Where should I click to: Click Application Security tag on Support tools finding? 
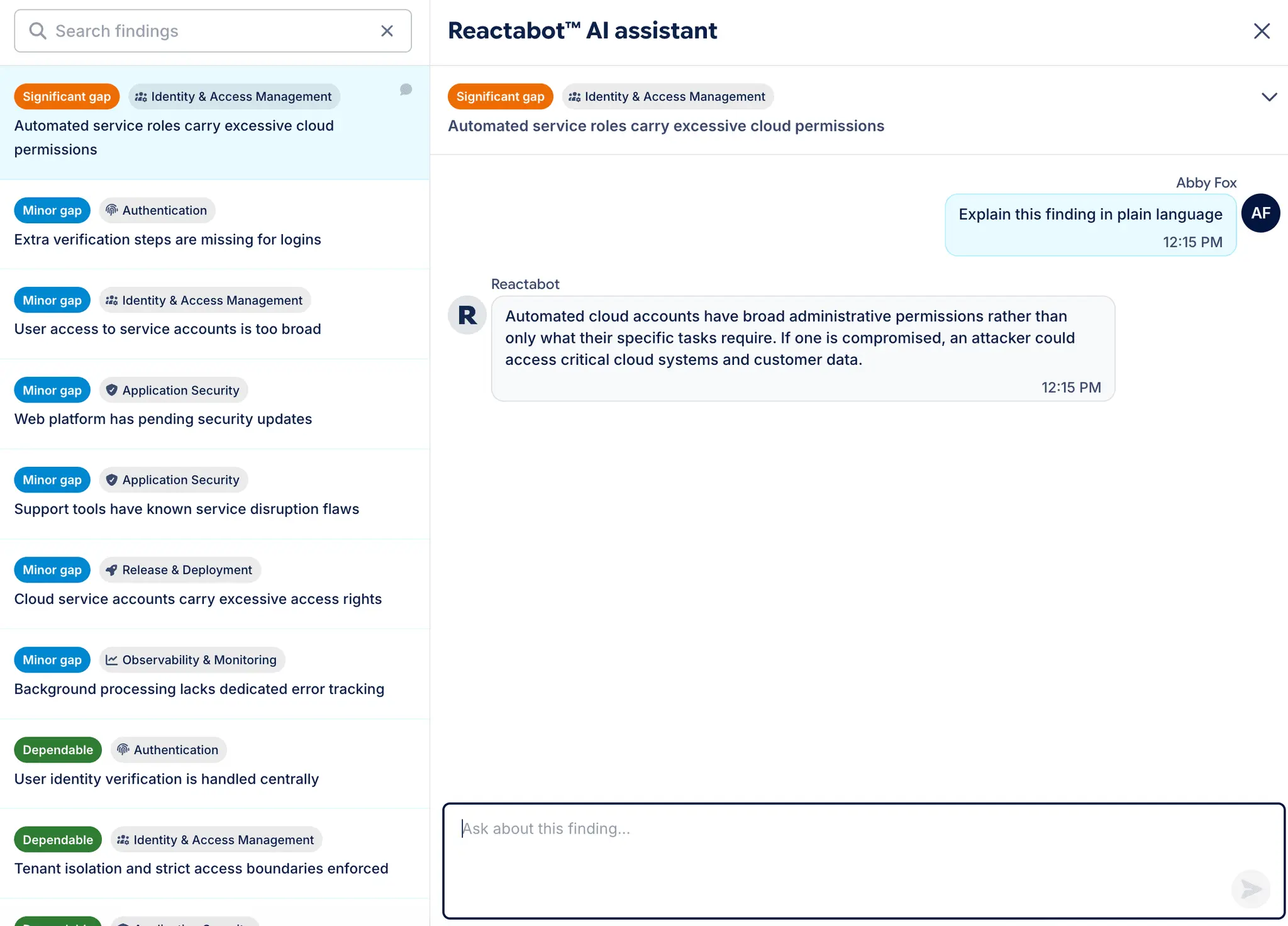174,480
